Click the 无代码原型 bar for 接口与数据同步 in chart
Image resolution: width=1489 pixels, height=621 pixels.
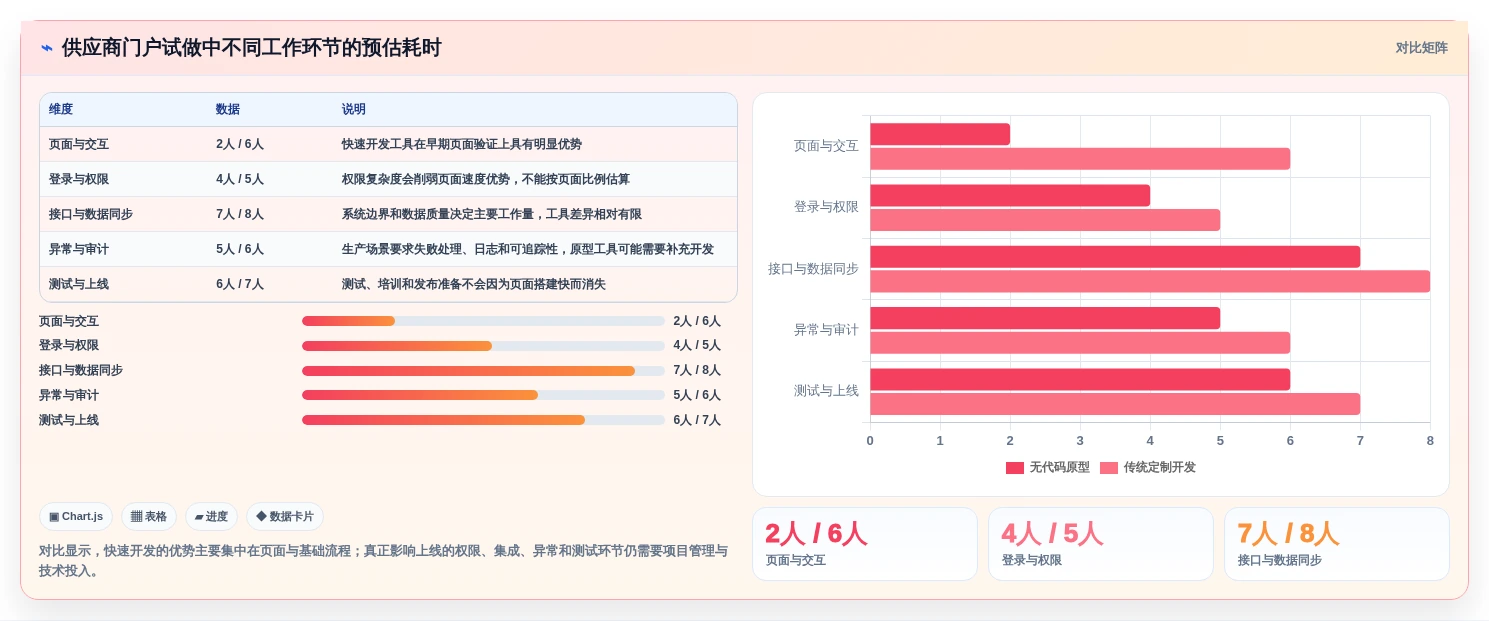pos(1115,257)
